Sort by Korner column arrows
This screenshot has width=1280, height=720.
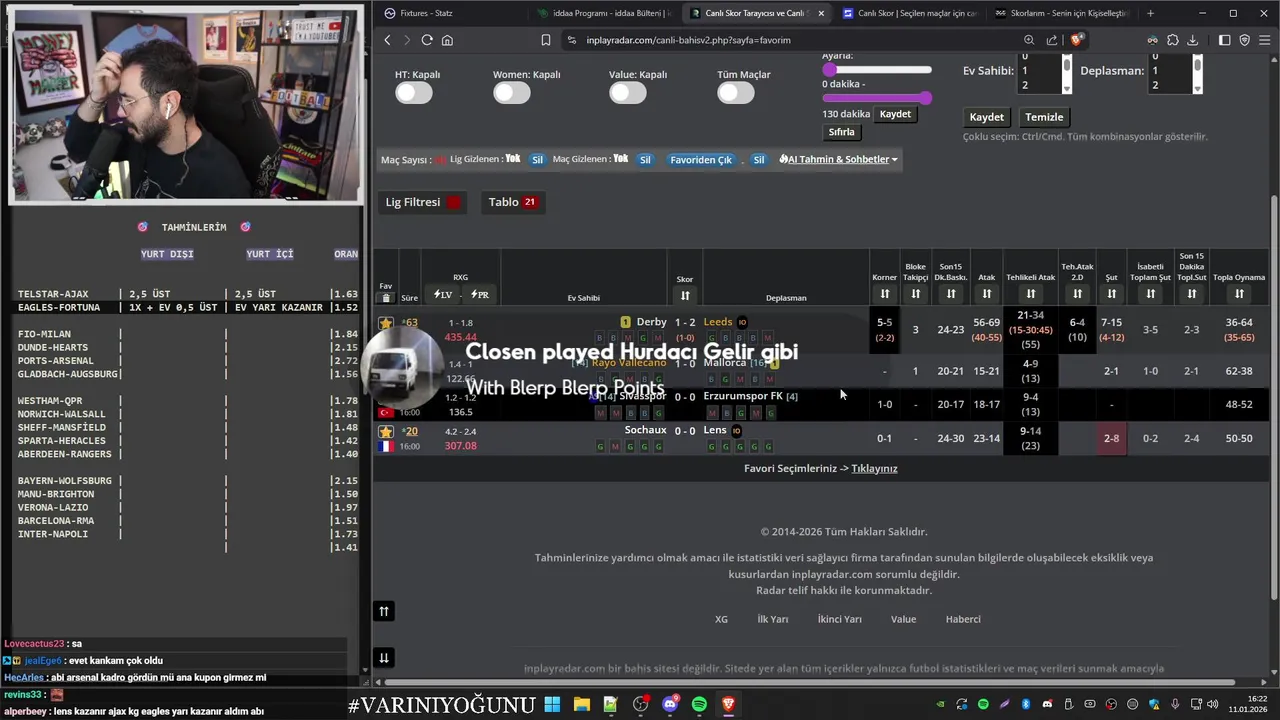(884, 294)
